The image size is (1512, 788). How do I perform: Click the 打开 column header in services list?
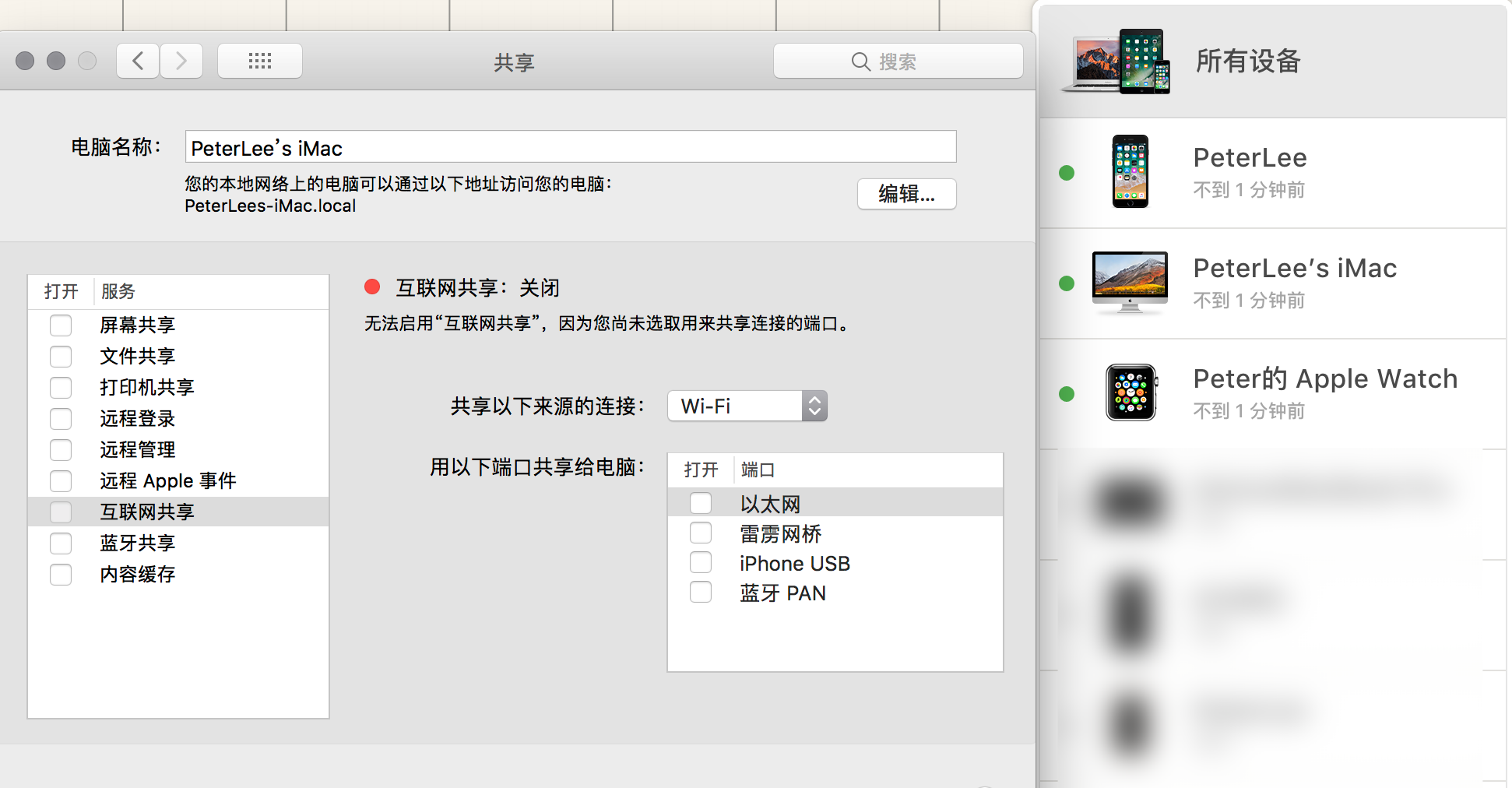pyautogui.click(x=62, y=291)
